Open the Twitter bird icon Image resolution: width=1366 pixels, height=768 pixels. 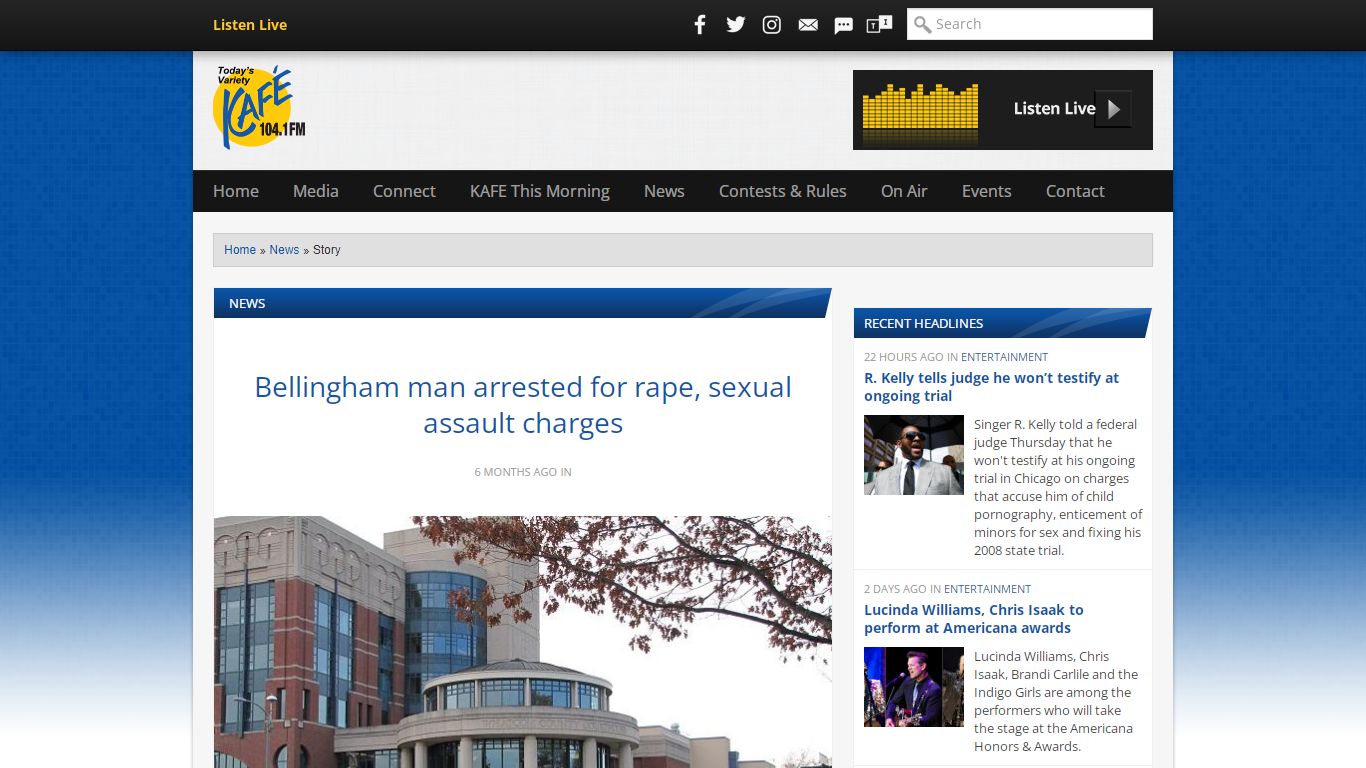pos(736,25)
